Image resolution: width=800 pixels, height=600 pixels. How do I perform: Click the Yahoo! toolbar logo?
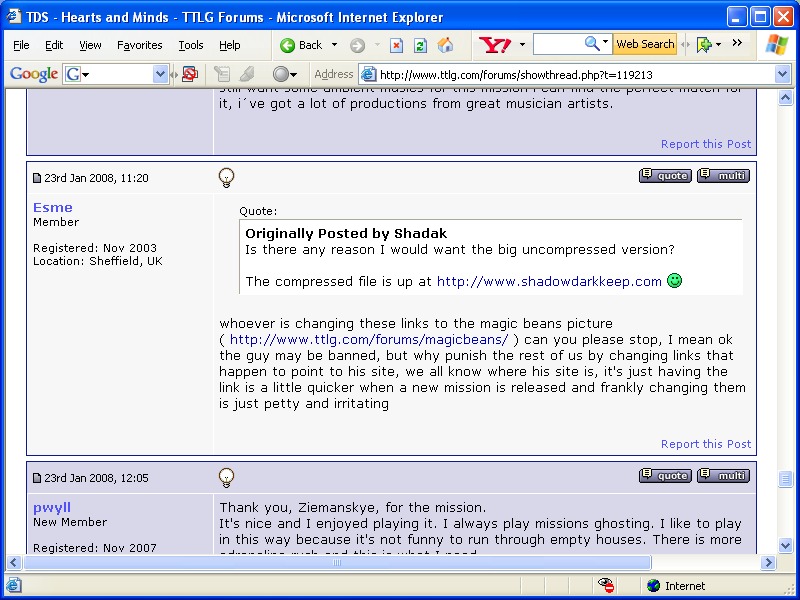point(495,45)
